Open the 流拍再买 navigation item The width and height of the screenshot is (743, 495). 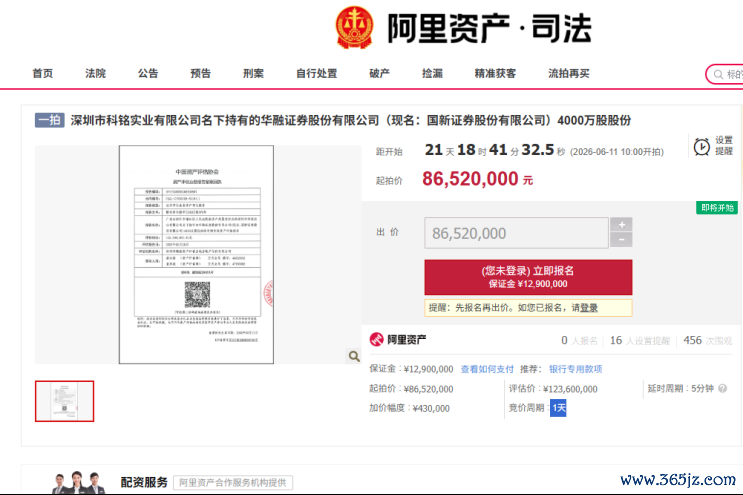(569, 73)
